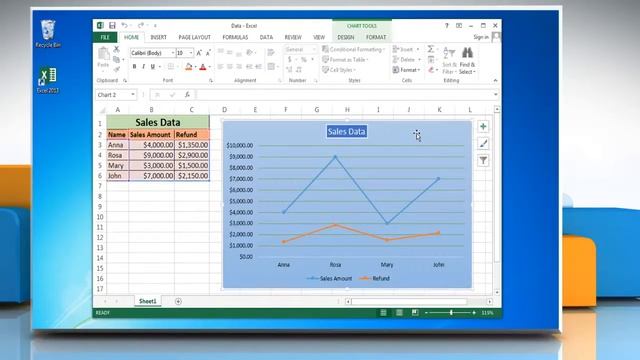Click in the formula bar input
Viewport: 640px width, 360px height.
344,95
